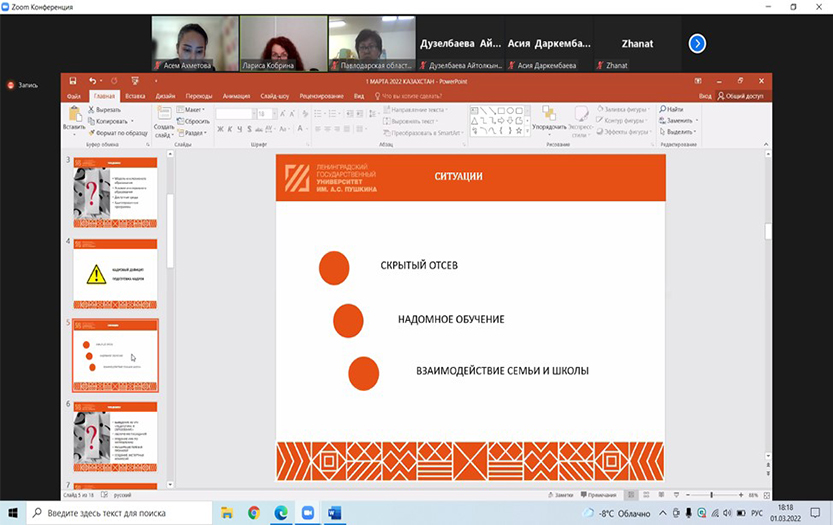Toggle the Comments (Примечания) pane
This screenshot has height=525, width=833.
(598, 495)
